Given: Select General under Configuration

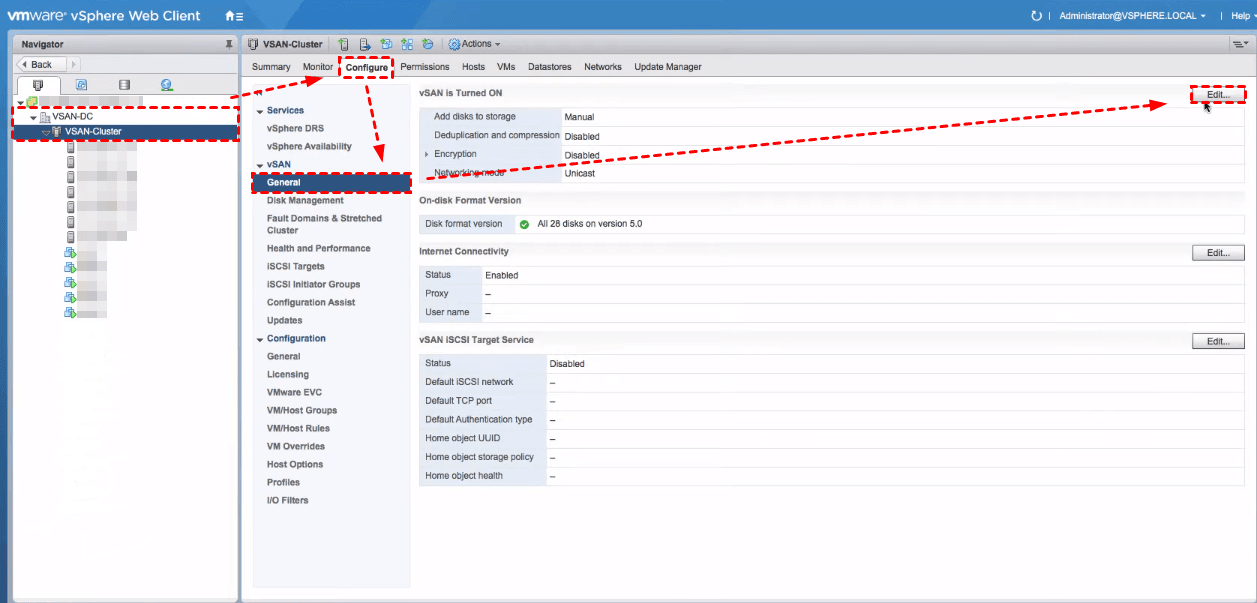Looking at the screenshot, I should click(x=284, y=357).
